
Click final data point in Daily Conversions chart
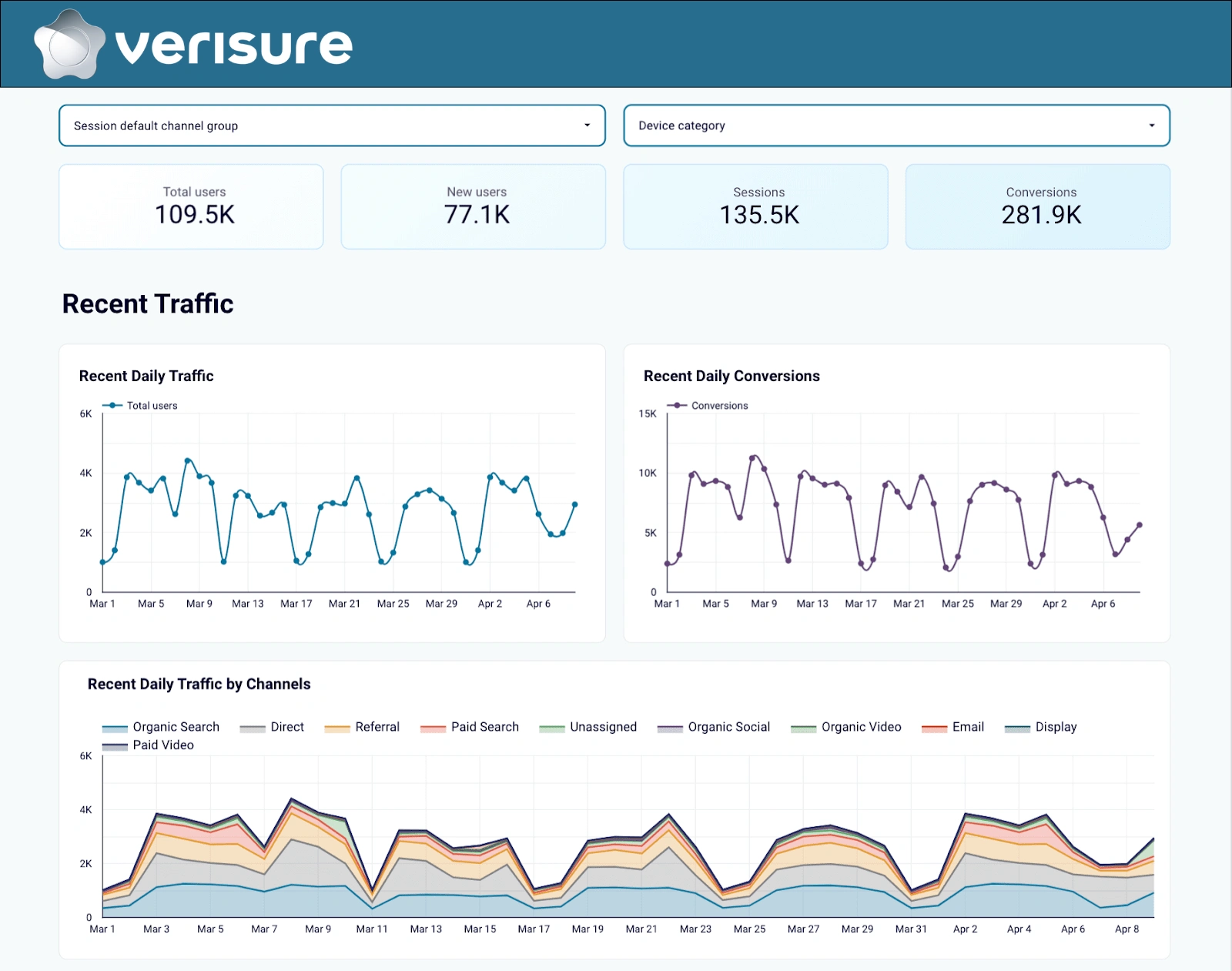[1140, 525]
